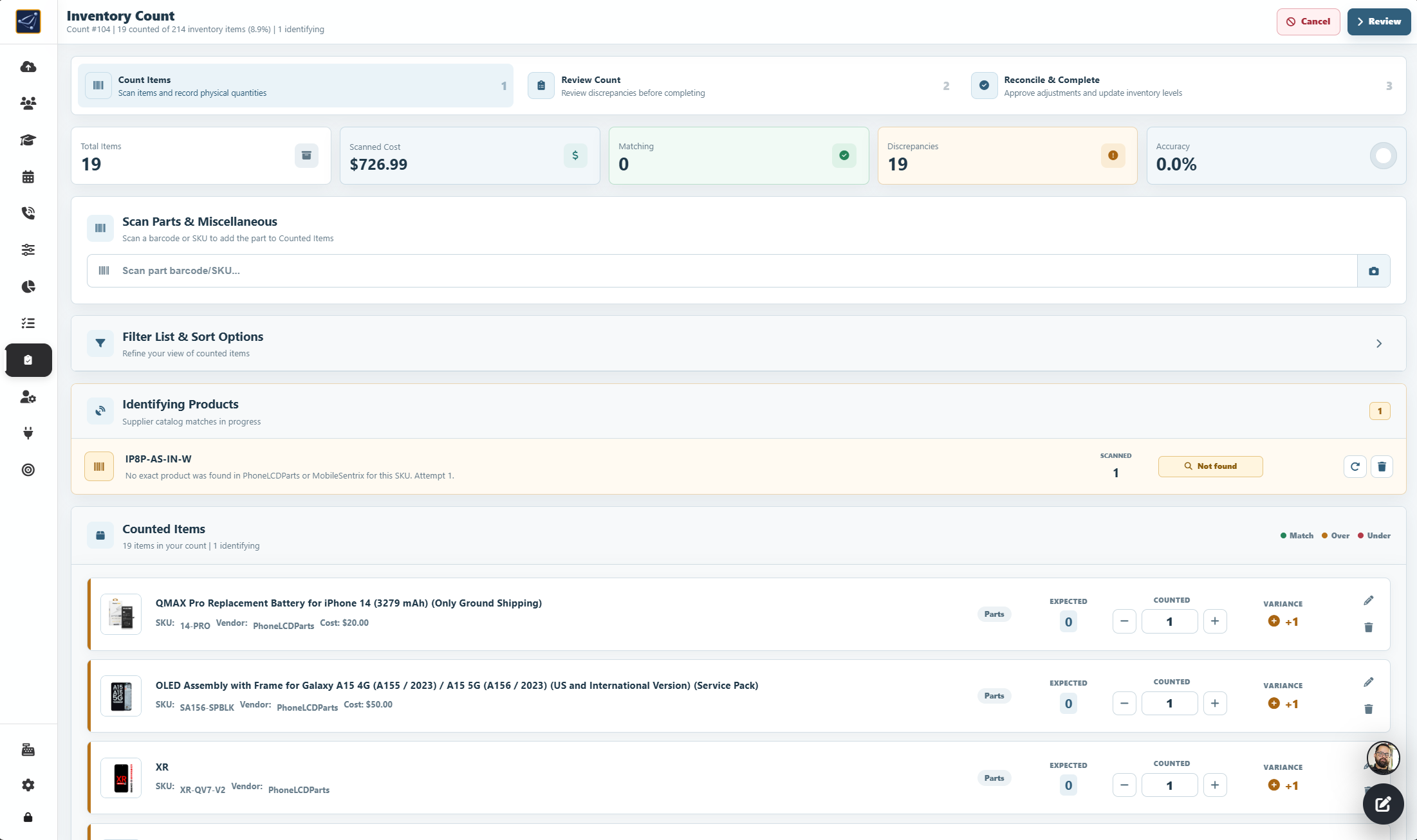Image resolution: width=1417 pixels, height=840 pixels.
Task: Delete the QMAX Pro Battery item
Action: tap(1369, 627)
